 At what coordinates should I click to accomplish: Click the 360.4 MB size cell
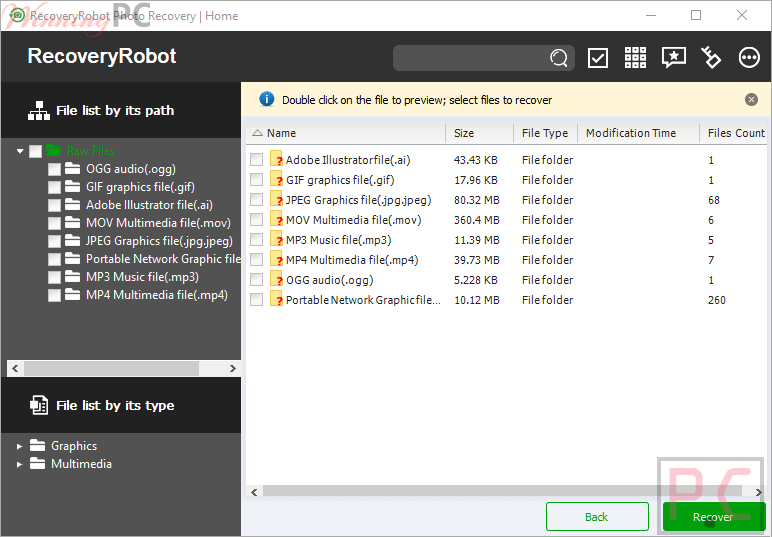(x=477, y=220)
